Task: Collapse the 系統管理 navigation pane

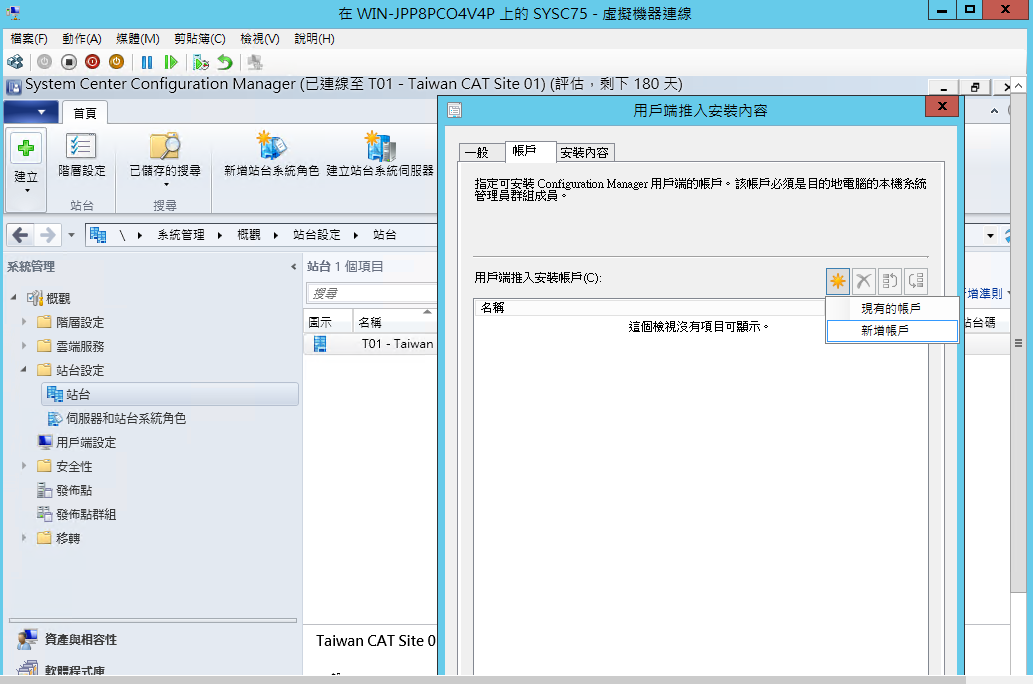Action: pos(293,267)
